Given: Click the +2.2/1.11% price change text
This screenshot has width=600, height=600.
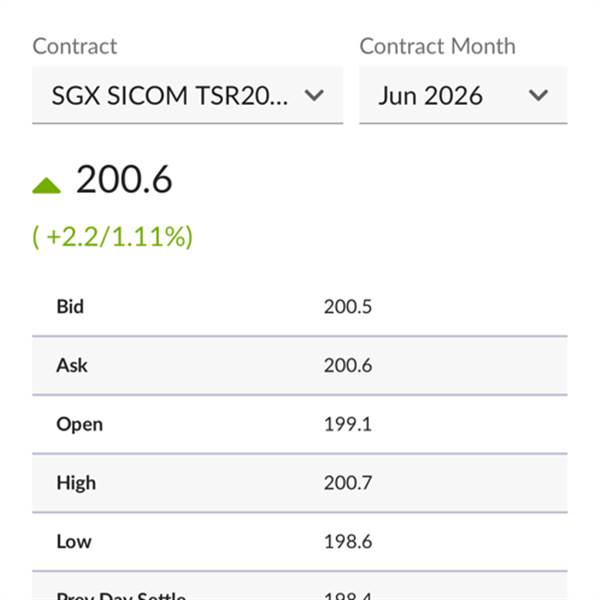Looking at the screenshot, I should (113, 237).
